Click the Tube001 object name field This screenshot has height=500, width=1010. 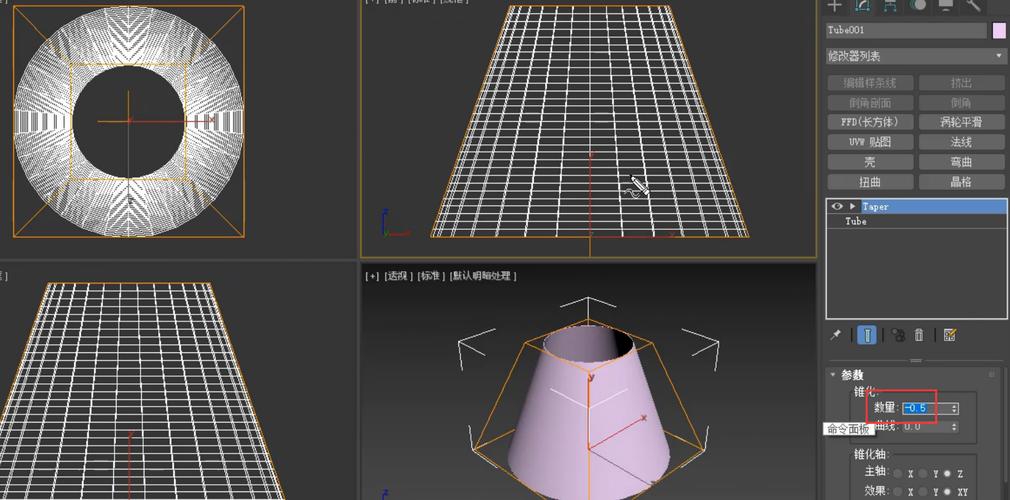point(906,31)
